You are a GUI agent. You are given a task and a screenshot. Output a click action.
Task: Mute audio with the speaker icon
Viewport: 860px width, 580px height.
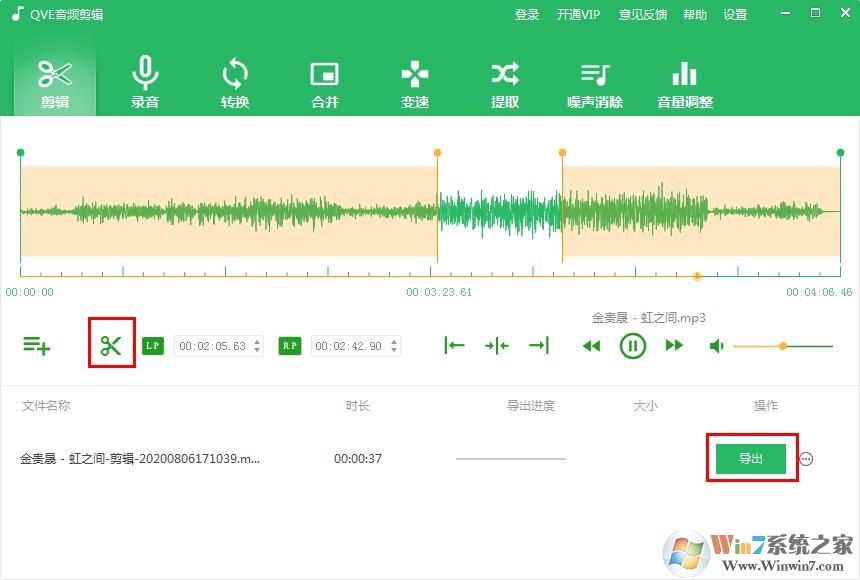[x=717, y=345]
